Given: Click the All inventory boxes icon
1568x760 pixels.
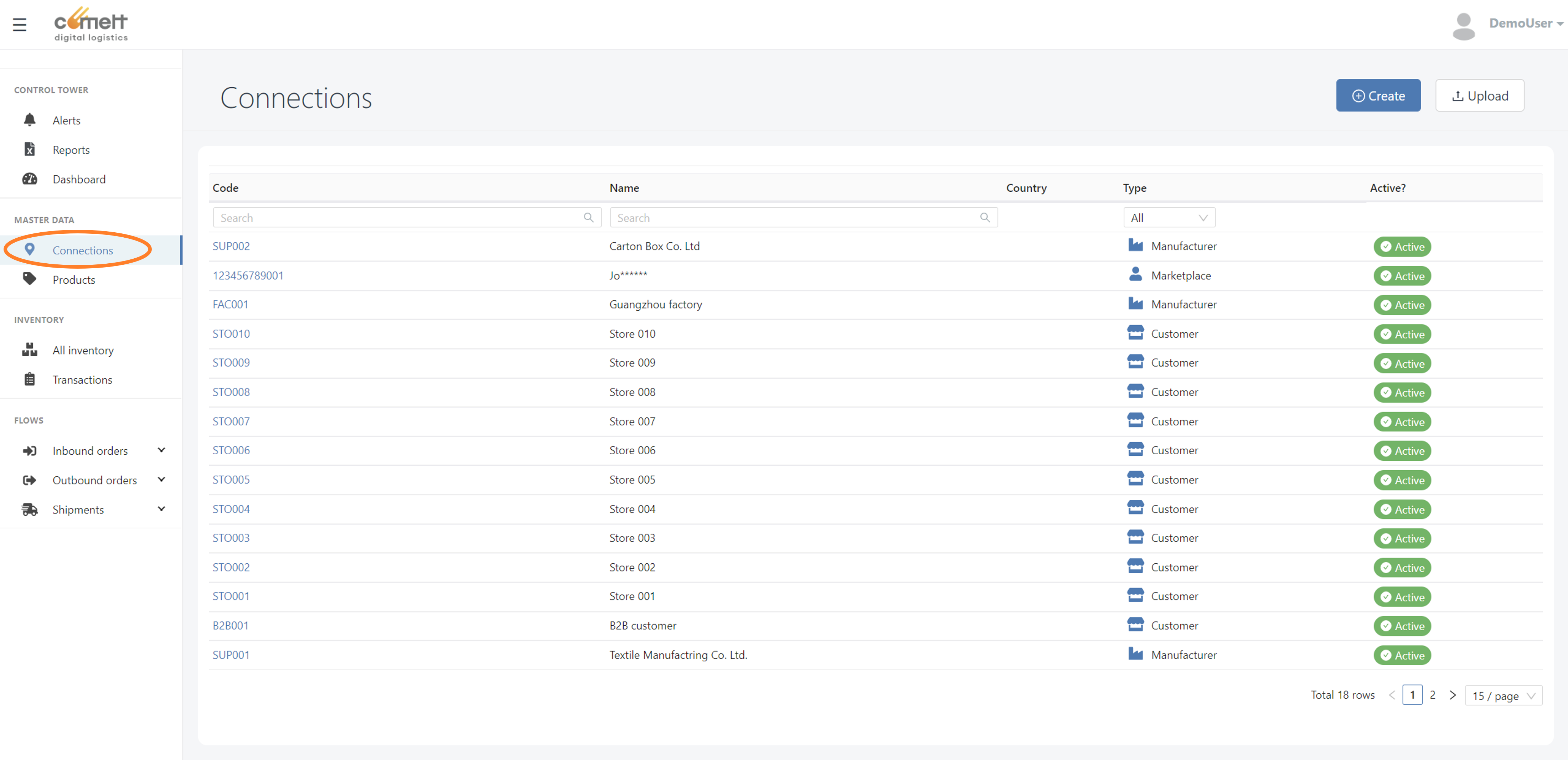Looking at the screenshot, I should pos(29,350).
